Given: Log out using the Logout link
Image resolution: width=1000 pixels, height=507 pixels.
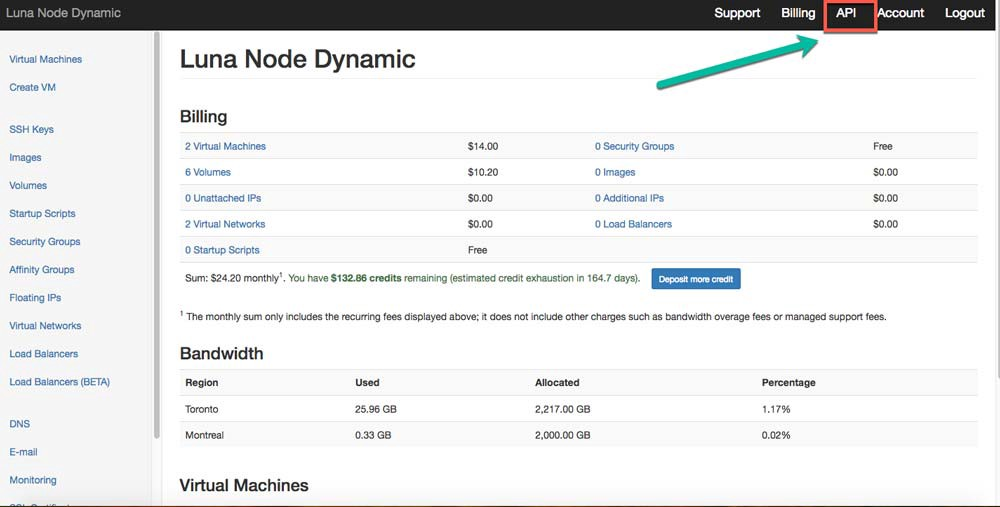Looking at the screenshot, I should point(964,13).
